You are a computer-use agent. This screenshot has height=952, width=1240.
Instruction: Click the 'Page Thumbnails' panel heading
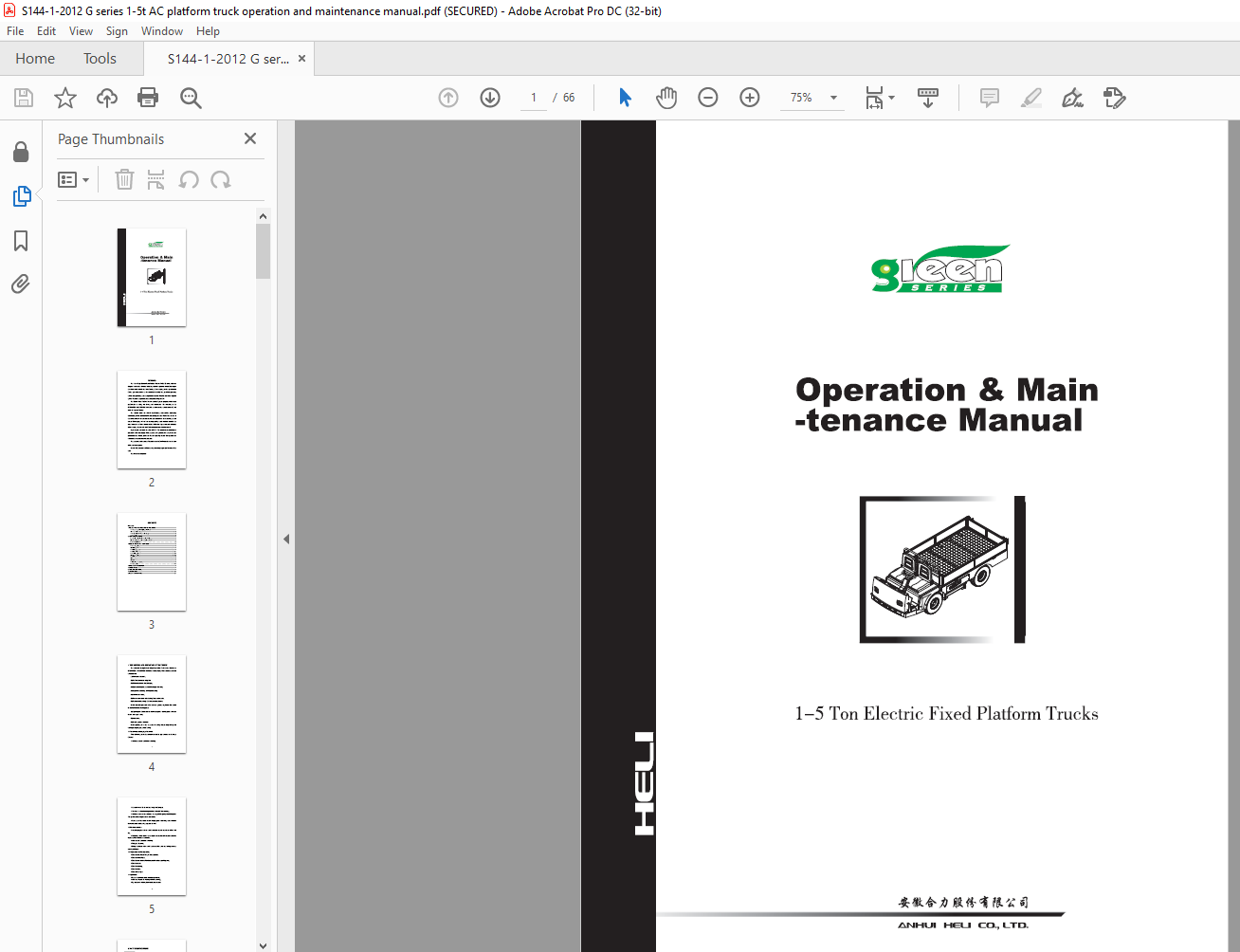(111, 139)
